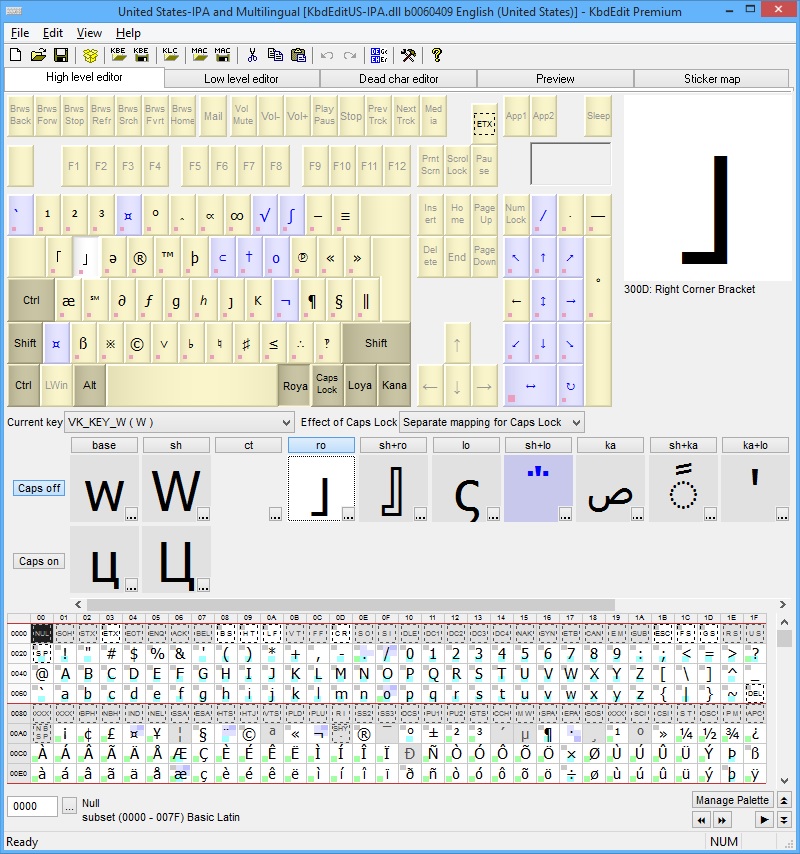Viewport: 800px width, 854px height.
Task: Open options with the hammer tools icon
Action: coord(408,55)
